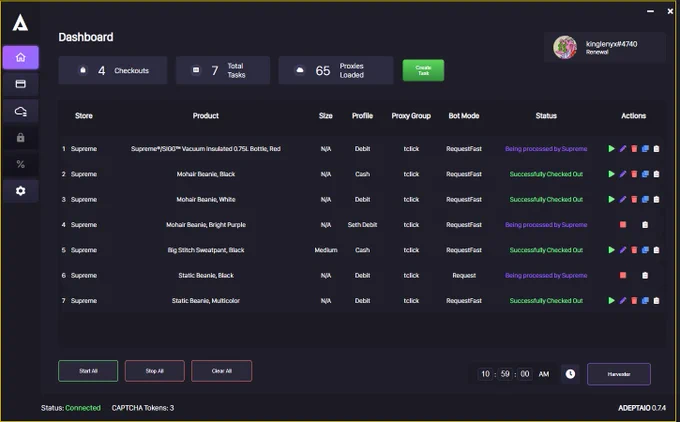
Task: Start the Vacuum Insulated Bottle task
Action: point(611,149)
